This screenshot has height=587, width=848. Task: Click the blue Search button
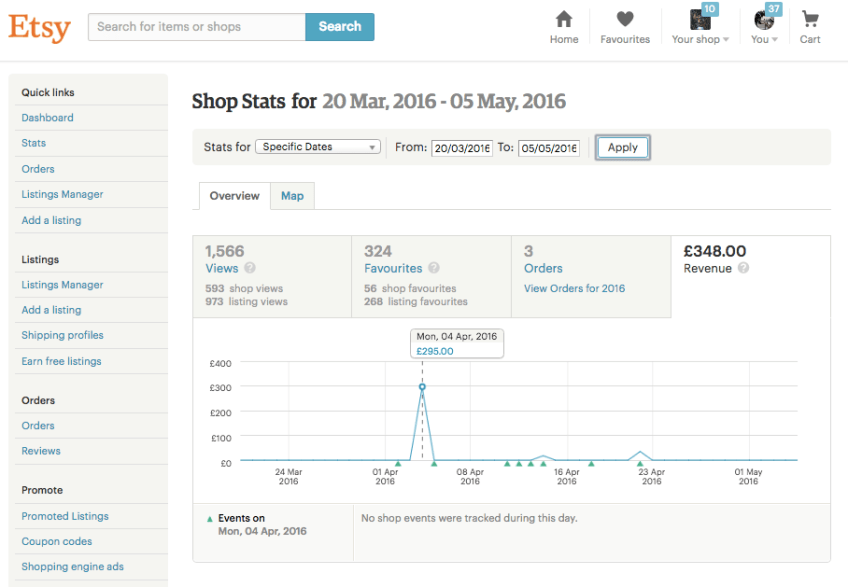tap(340, 27)
